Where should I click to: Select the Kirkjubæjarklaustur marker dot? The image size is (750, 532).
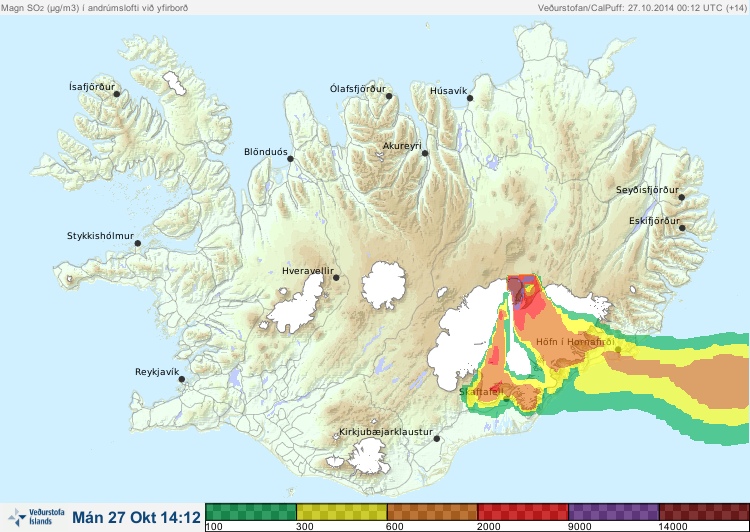click(436, 439)
